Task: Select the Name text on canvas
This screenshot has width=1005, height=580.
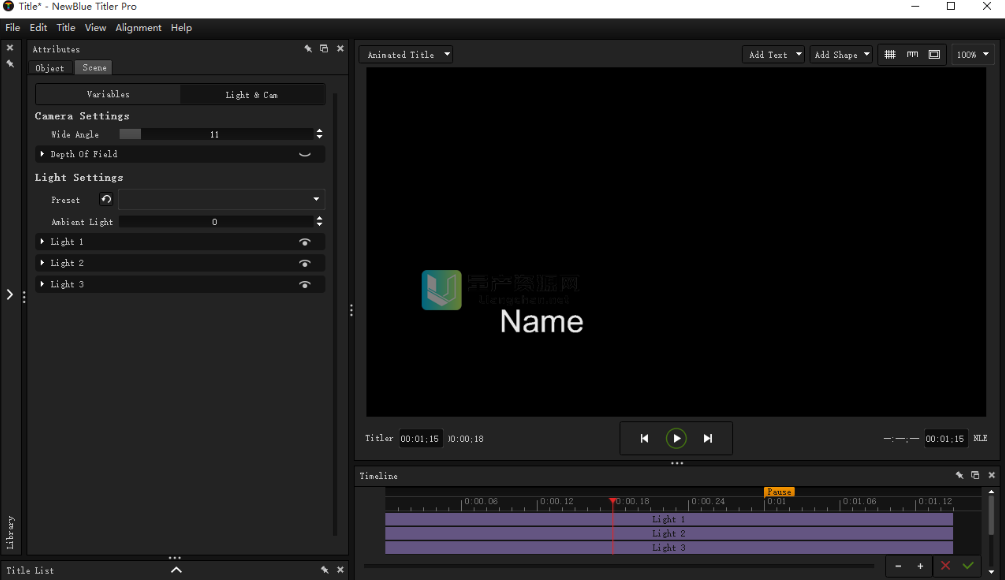Action: (x=542, y=321)
